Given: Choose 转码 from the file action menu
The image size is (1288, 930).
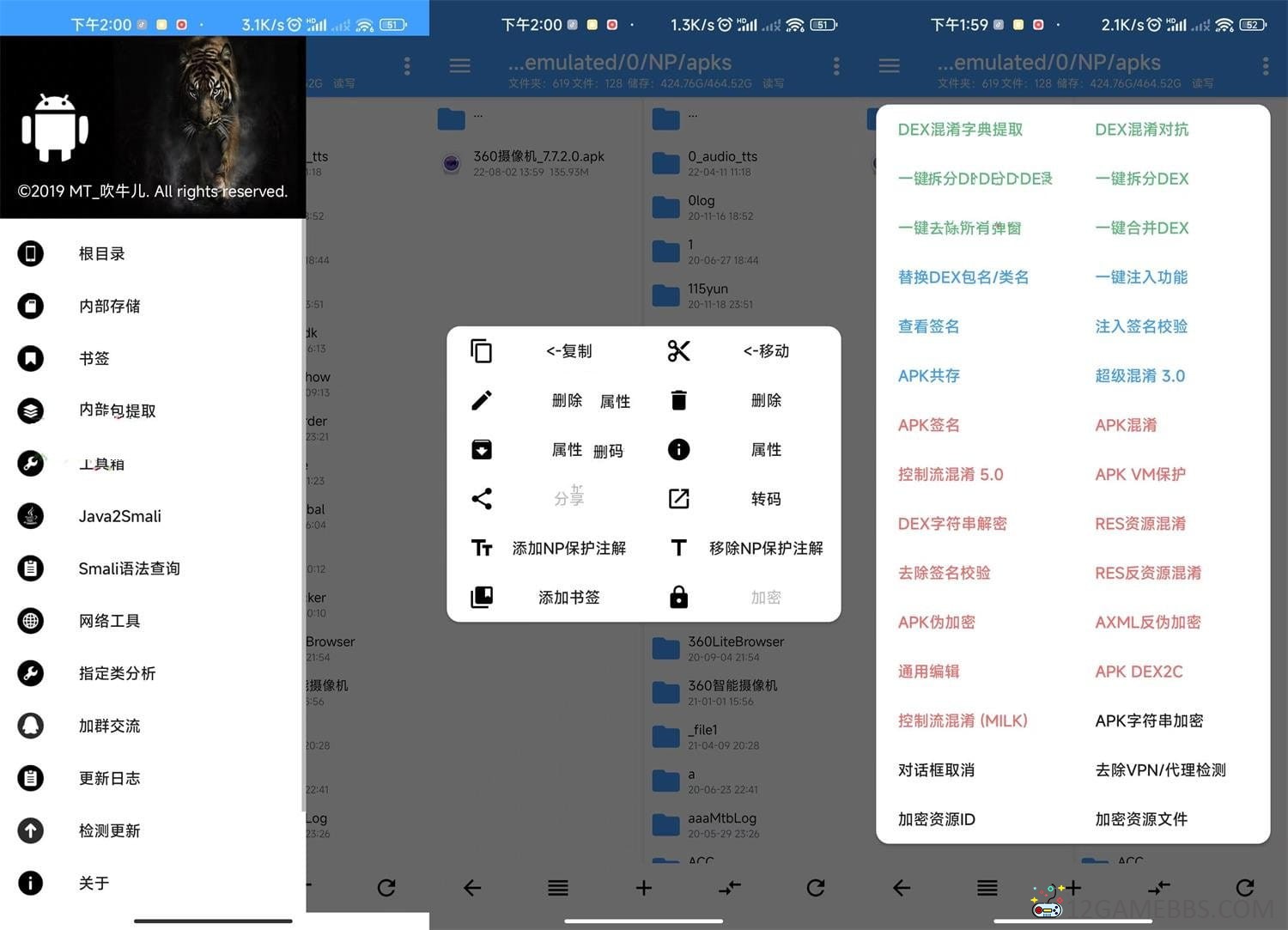Looking at the screenshot, I should click(x=765, y=499).
